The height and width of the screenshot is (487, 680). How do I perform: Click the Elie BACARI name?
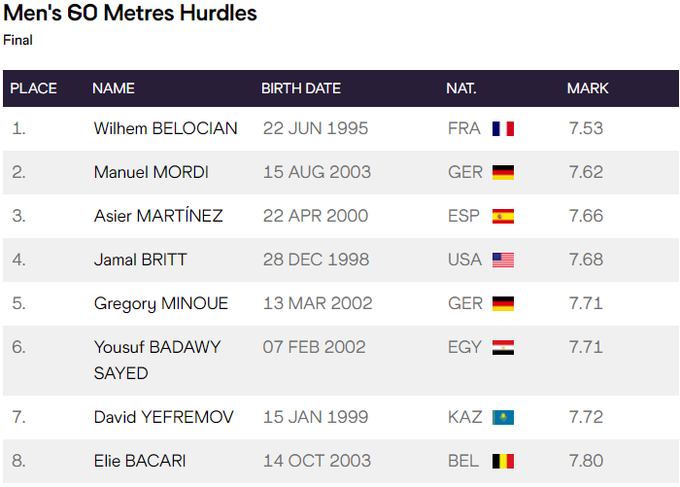tap(140, 461)
